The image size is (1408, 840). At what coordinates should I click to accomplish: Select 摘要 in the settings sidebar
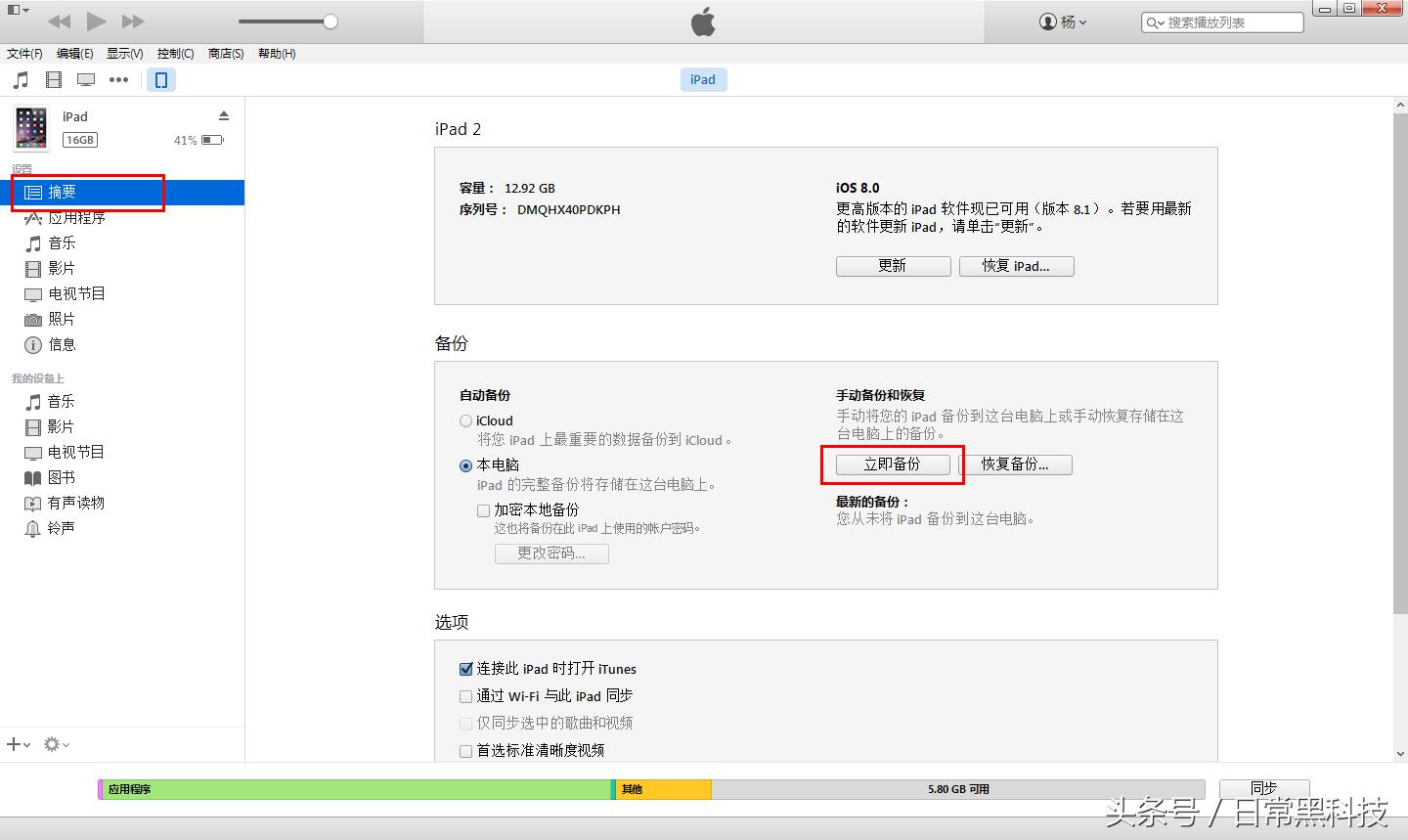122,193
